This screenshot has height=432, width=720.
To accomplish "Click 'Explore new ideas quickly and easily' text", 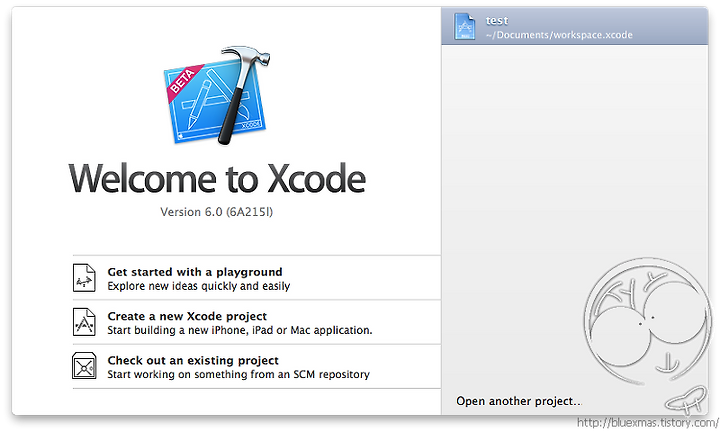I will click(x=199, y=286).
